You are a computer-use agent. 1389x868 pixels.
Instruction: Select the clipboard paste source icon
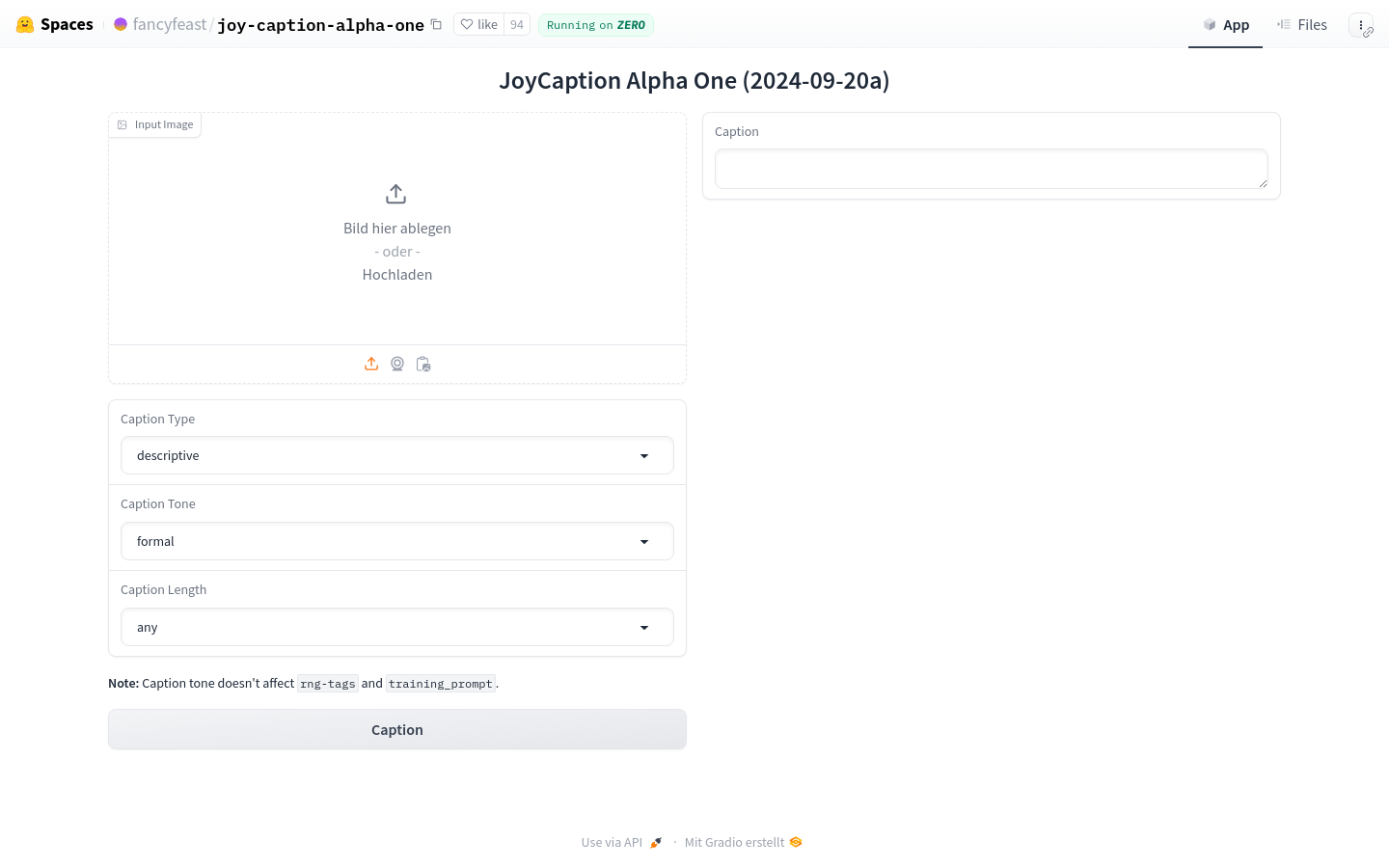(423, 364)
